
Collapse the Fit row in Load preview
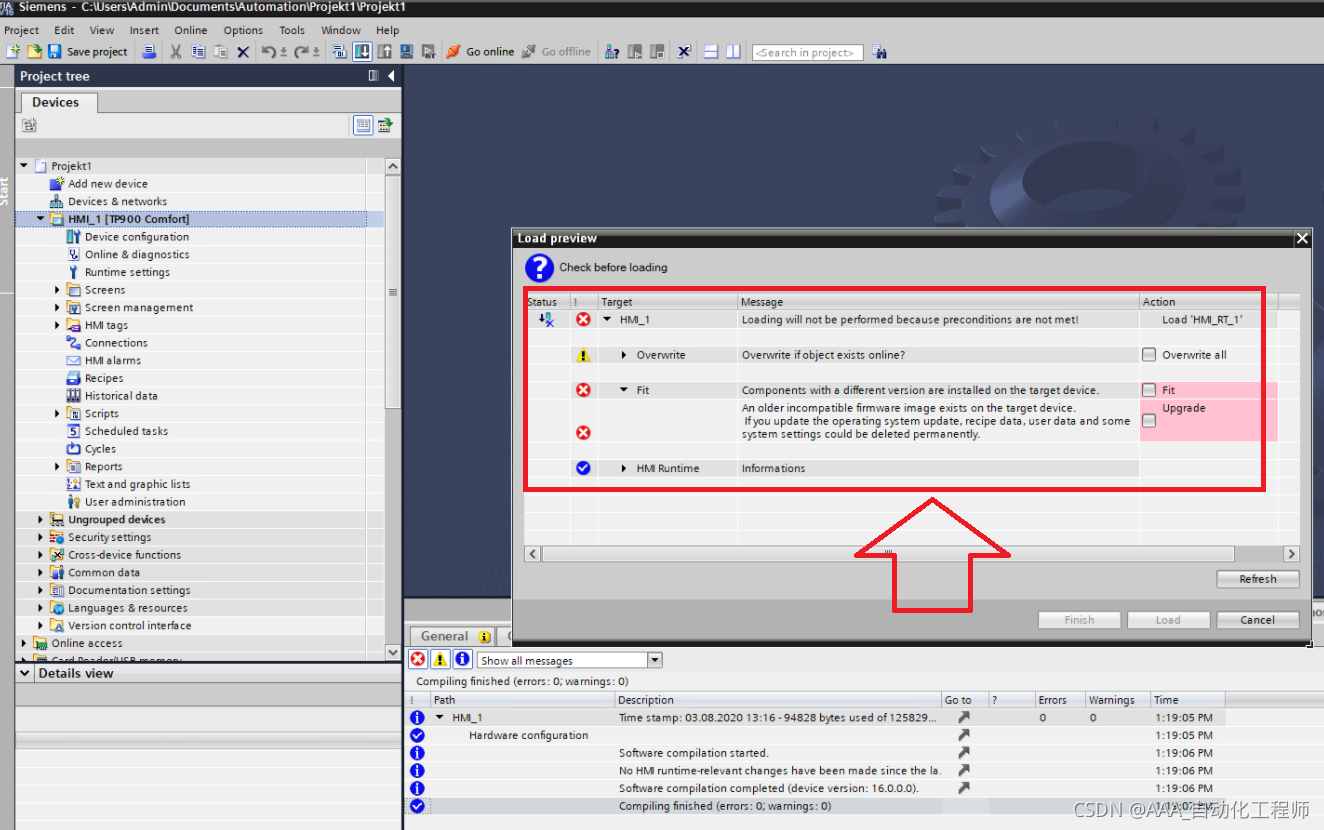pos(624,390)
